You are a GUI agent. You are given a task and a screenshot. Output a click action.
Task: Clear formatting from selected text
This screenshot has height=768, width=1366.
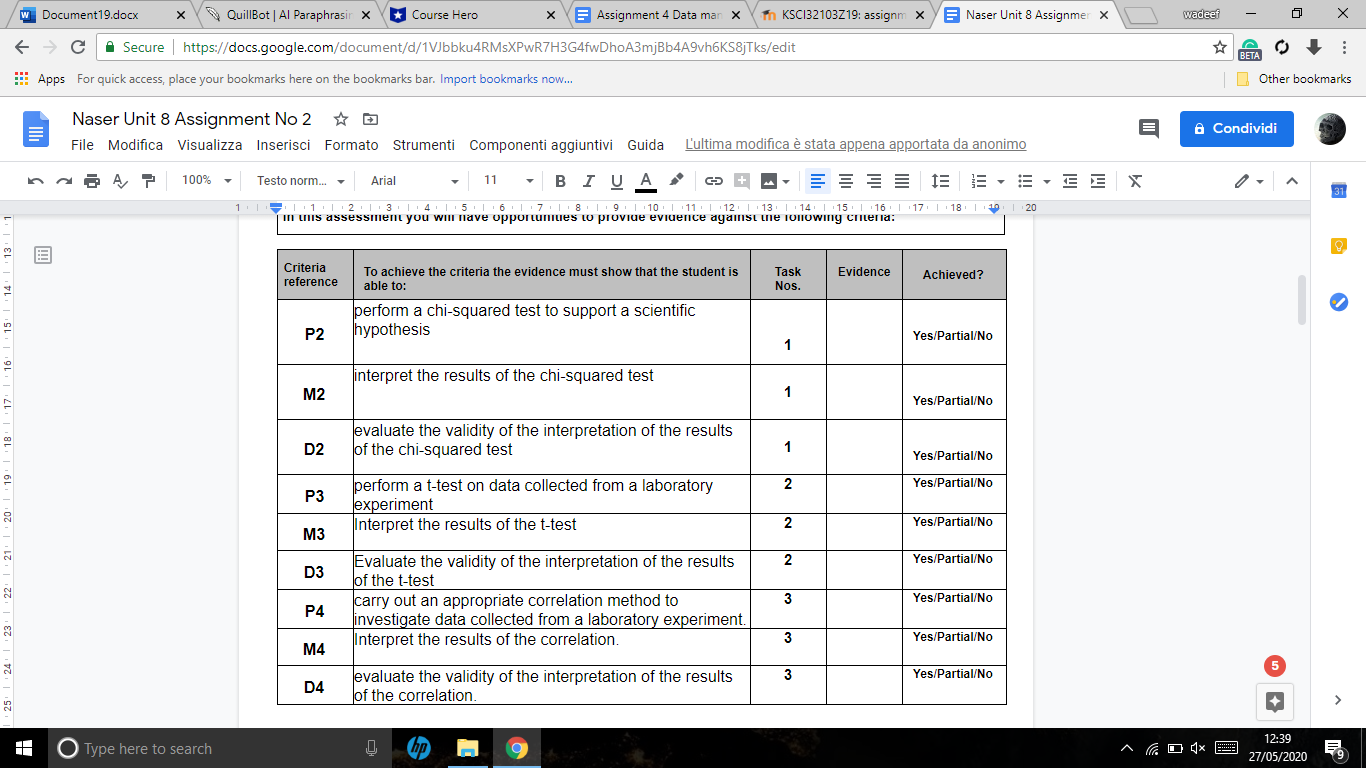pyautogui.click(x=1134, y=181)
